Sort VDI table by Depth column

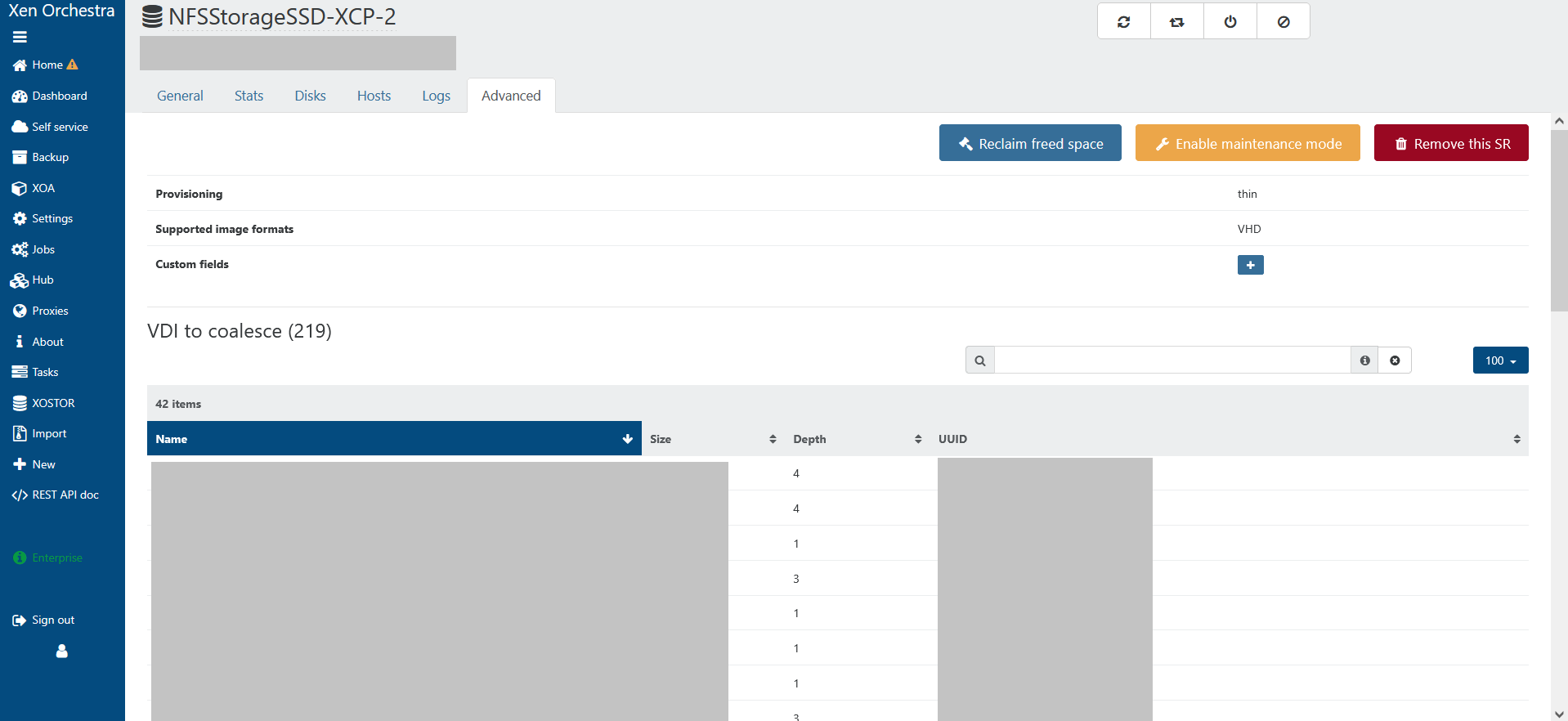857,439
